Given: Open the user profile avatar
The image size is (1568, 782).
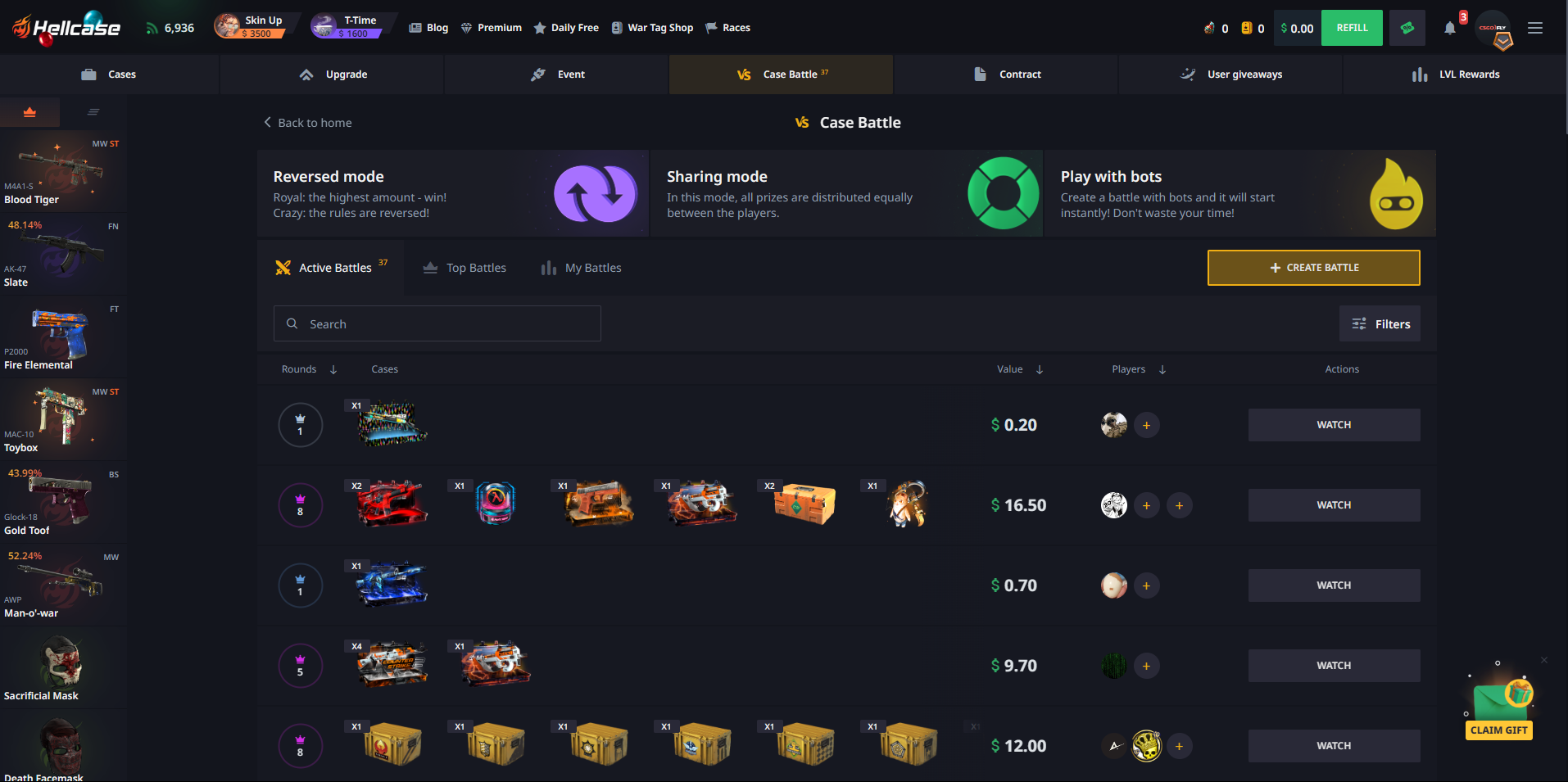Looking at the screenshot, I should pyautogui.click(x=1493, y=28).
